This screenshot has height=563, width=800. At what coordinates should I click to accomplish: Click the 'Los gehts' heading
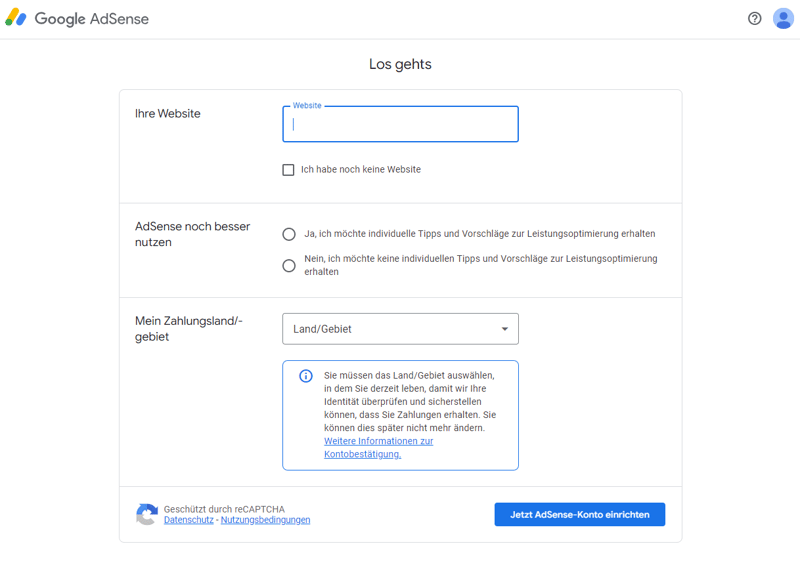(400, 65)
